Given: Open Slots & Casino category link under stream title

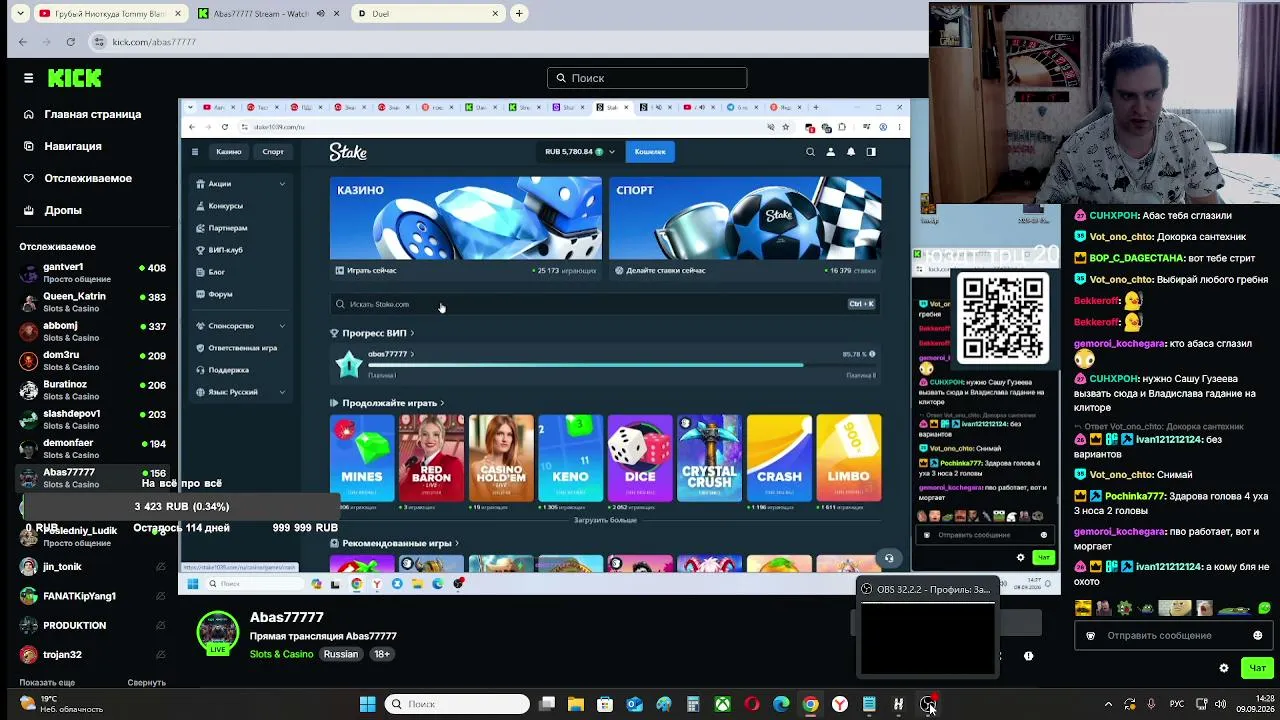Looking at the screenshot, I should pos(281,654).
